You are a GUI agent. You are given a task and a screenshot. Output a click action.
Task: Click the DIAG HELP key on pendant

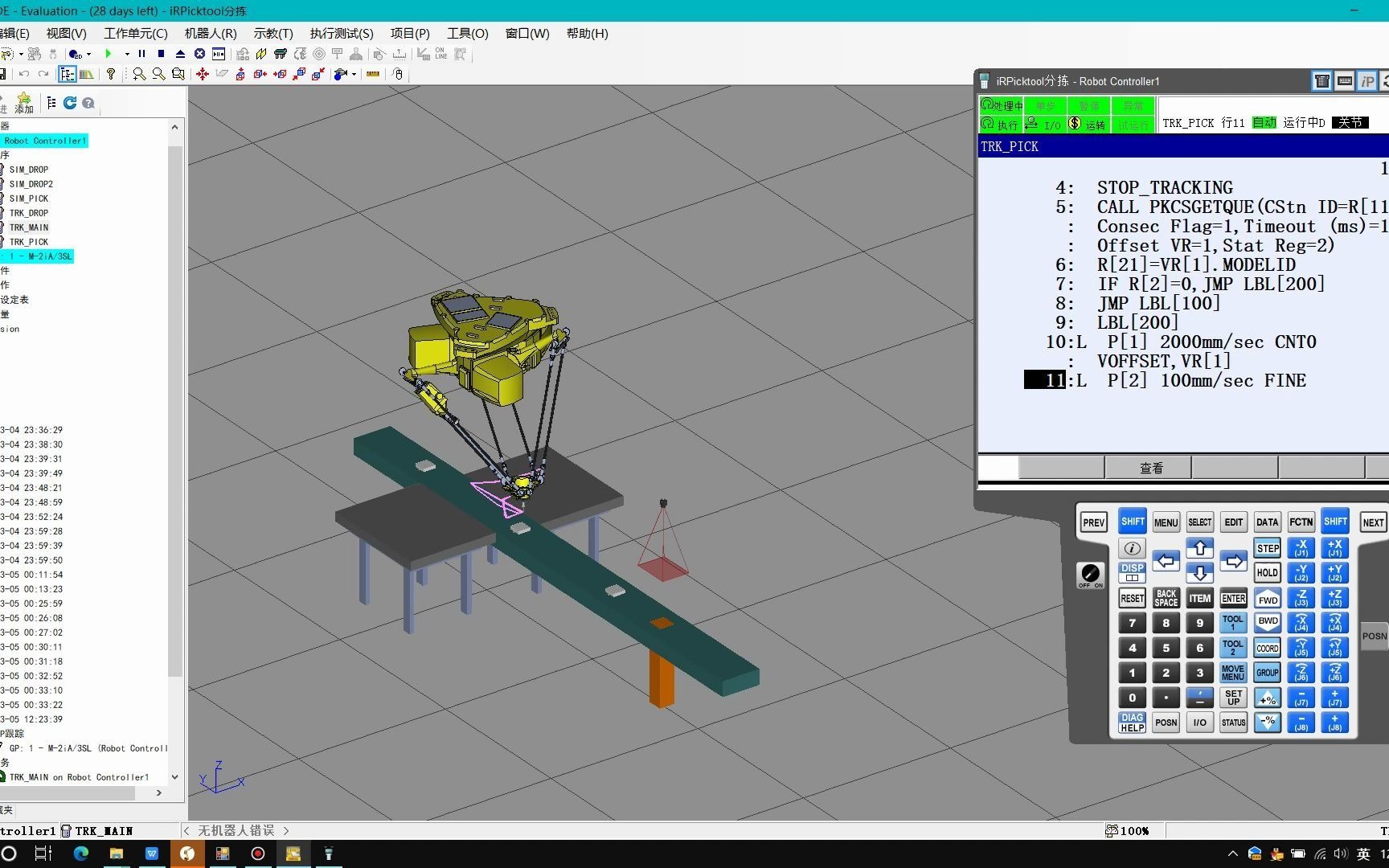(1132, 723)
